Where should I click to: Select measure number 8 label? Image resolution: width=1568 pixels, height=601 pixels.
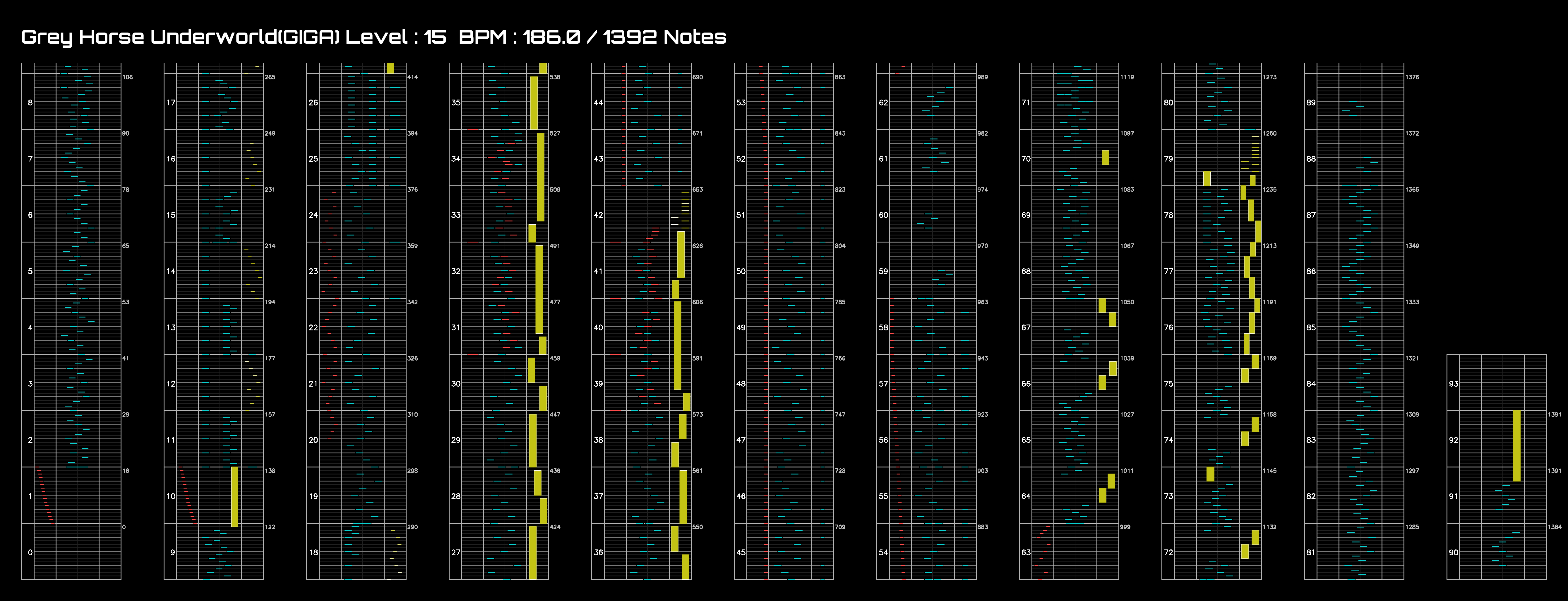point(30,102)
